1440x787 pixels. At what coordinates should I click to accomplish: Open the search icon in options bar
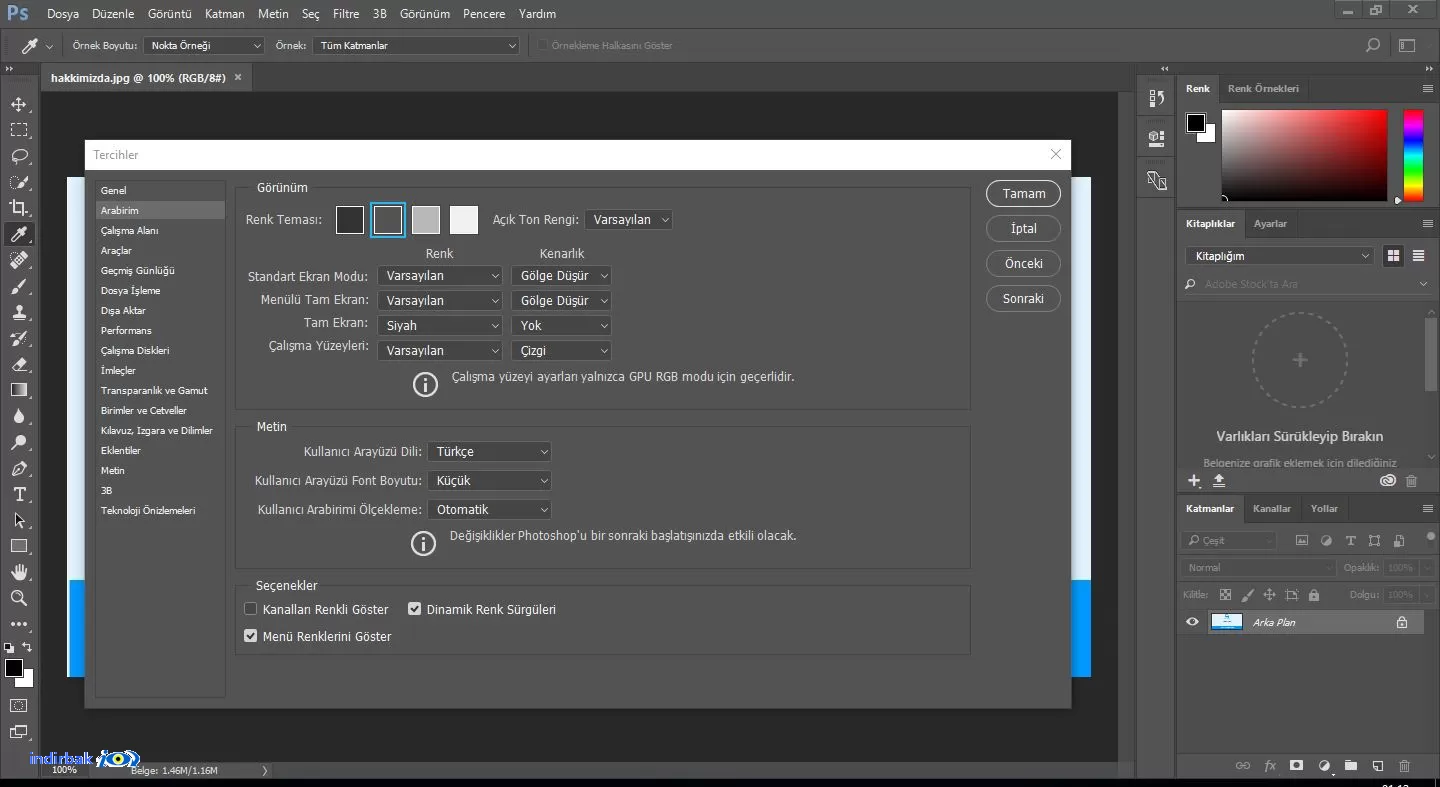[x=1373, y=45]
